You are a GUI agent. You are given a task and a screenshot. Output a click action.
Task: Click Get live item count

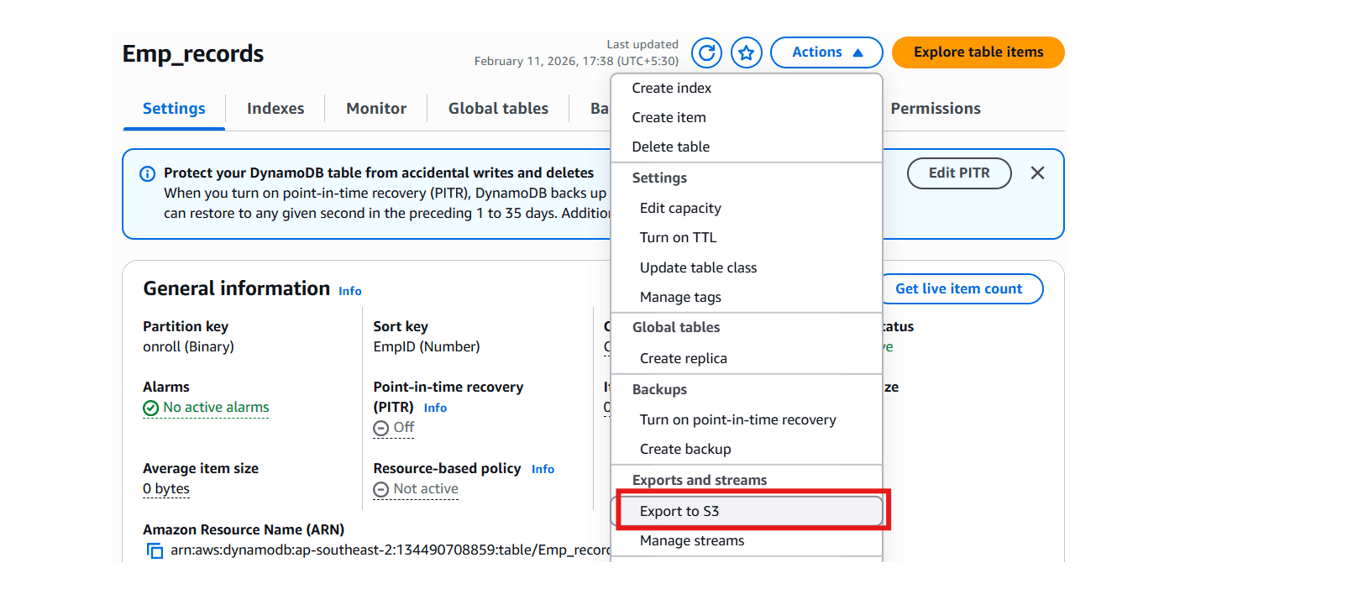pos(958,289)
